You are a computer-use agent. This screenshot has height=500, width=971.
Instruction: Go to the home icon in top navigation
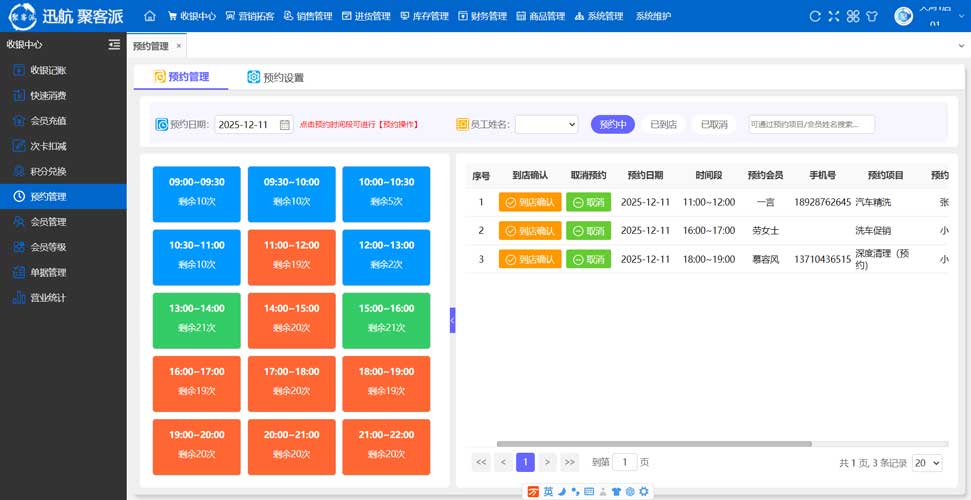tap(150, 16)
